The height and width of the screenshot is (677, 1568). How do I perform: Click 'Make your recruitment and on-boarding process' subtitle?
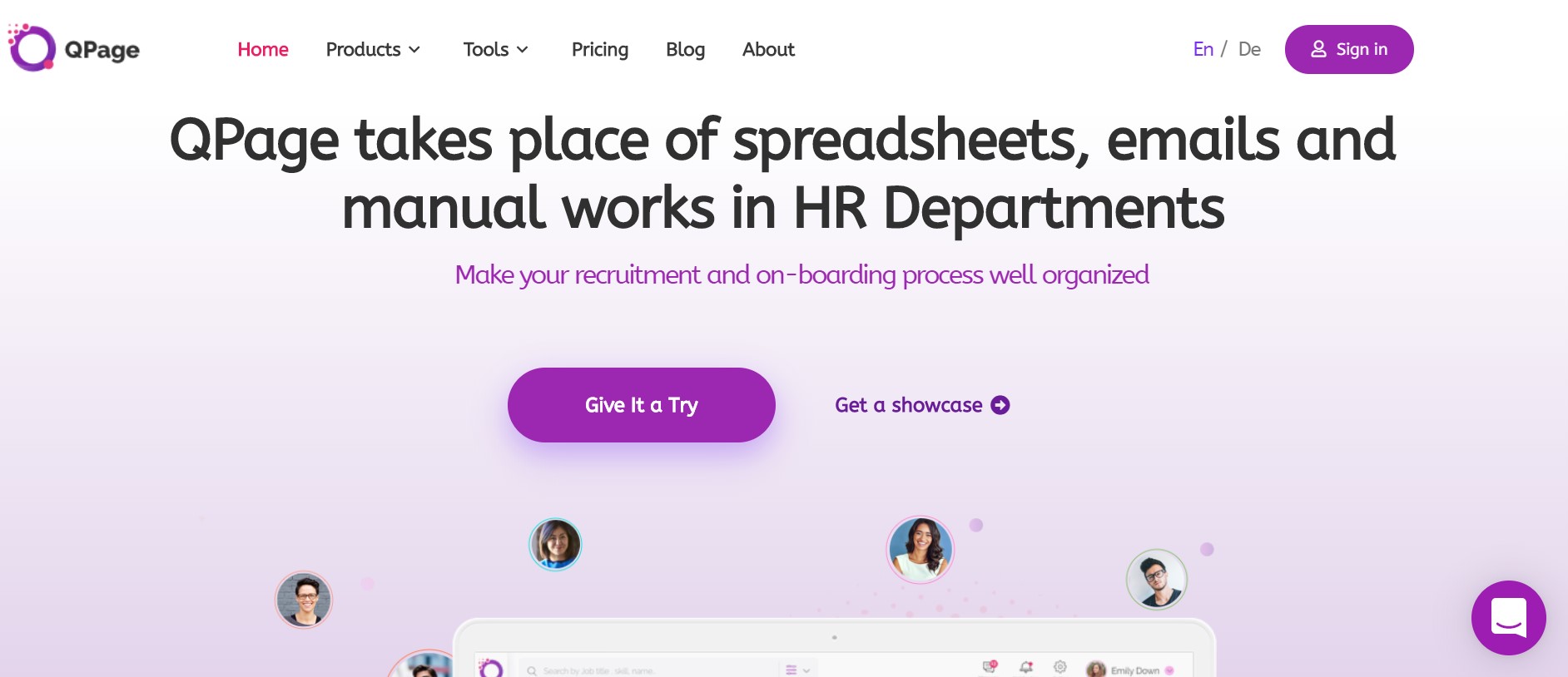pos(801,274)
